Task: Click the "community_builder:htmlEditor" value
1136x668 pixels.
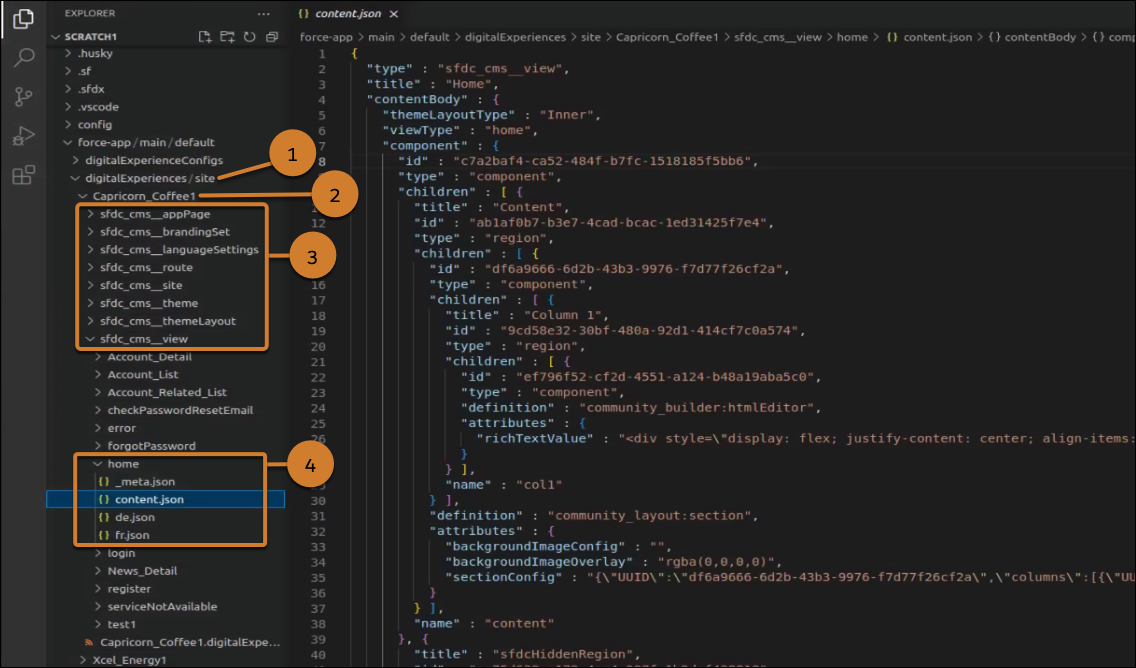Action: point(699,407)
